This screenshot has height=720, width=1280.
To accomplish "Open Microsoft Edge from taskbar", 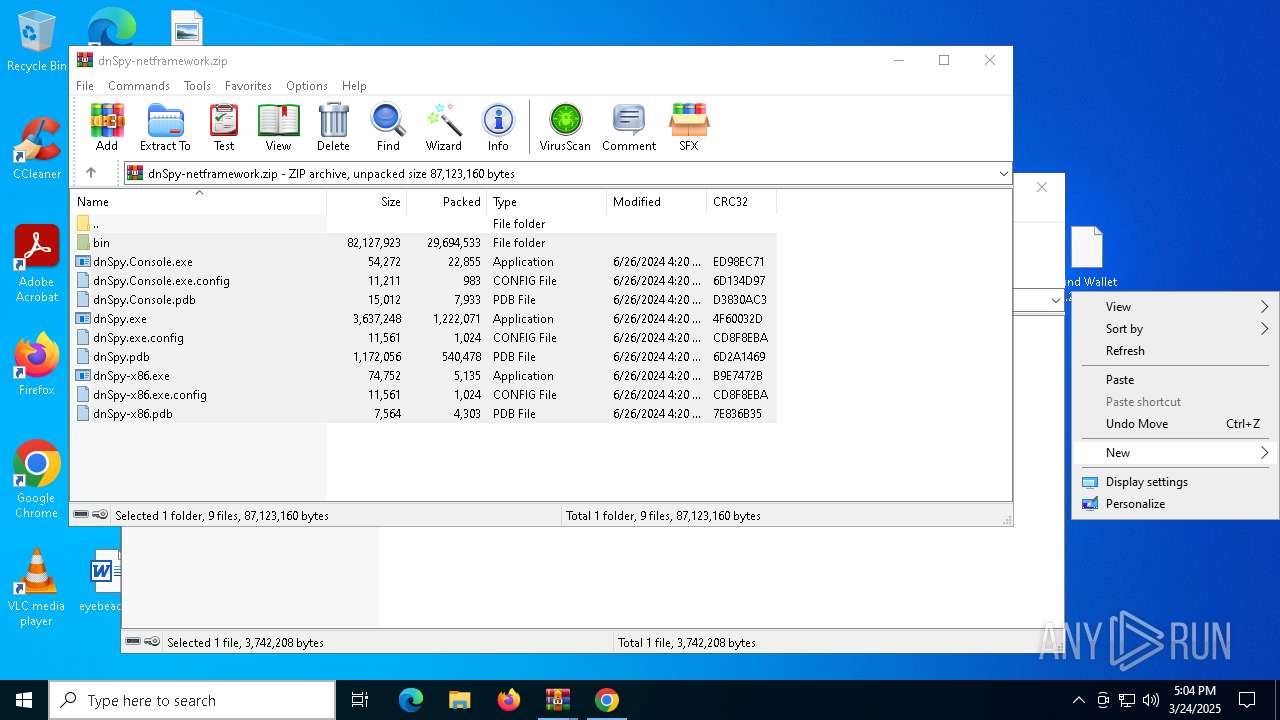I will coord(411,700).
